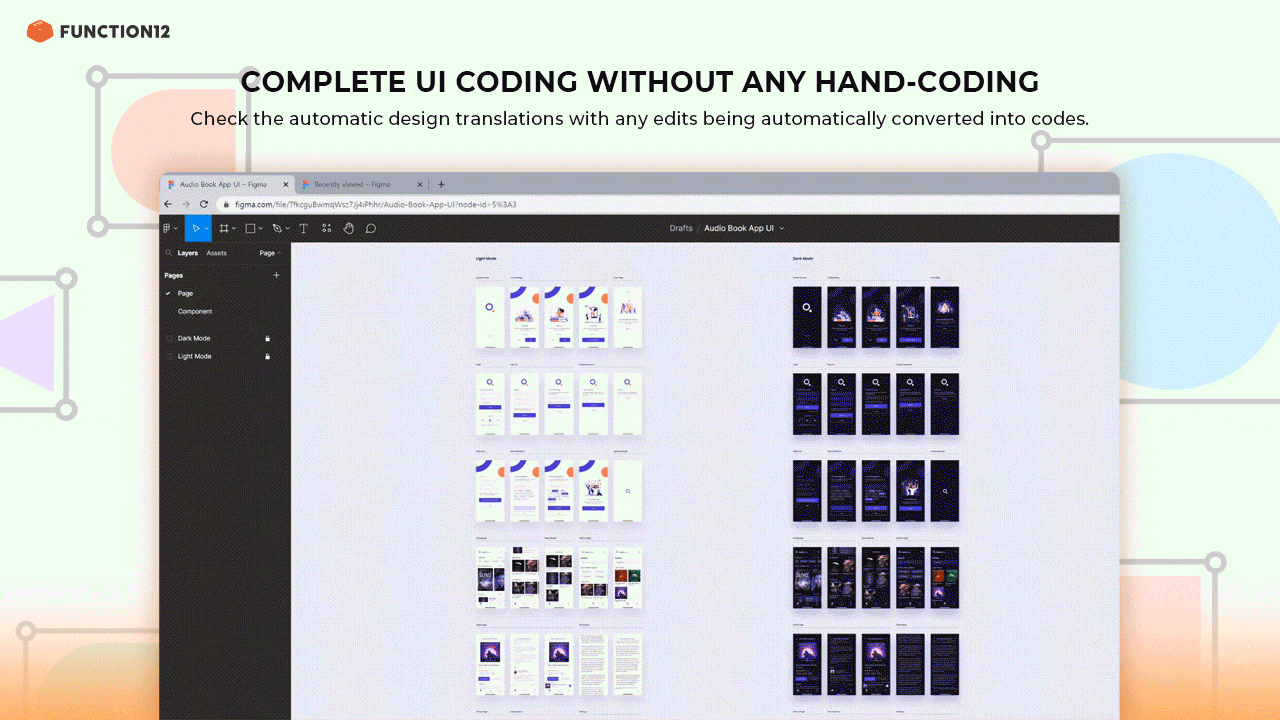Select the Move tool arrow
Viewport: 1280px width, 720px height.
(x=196, y=228)
